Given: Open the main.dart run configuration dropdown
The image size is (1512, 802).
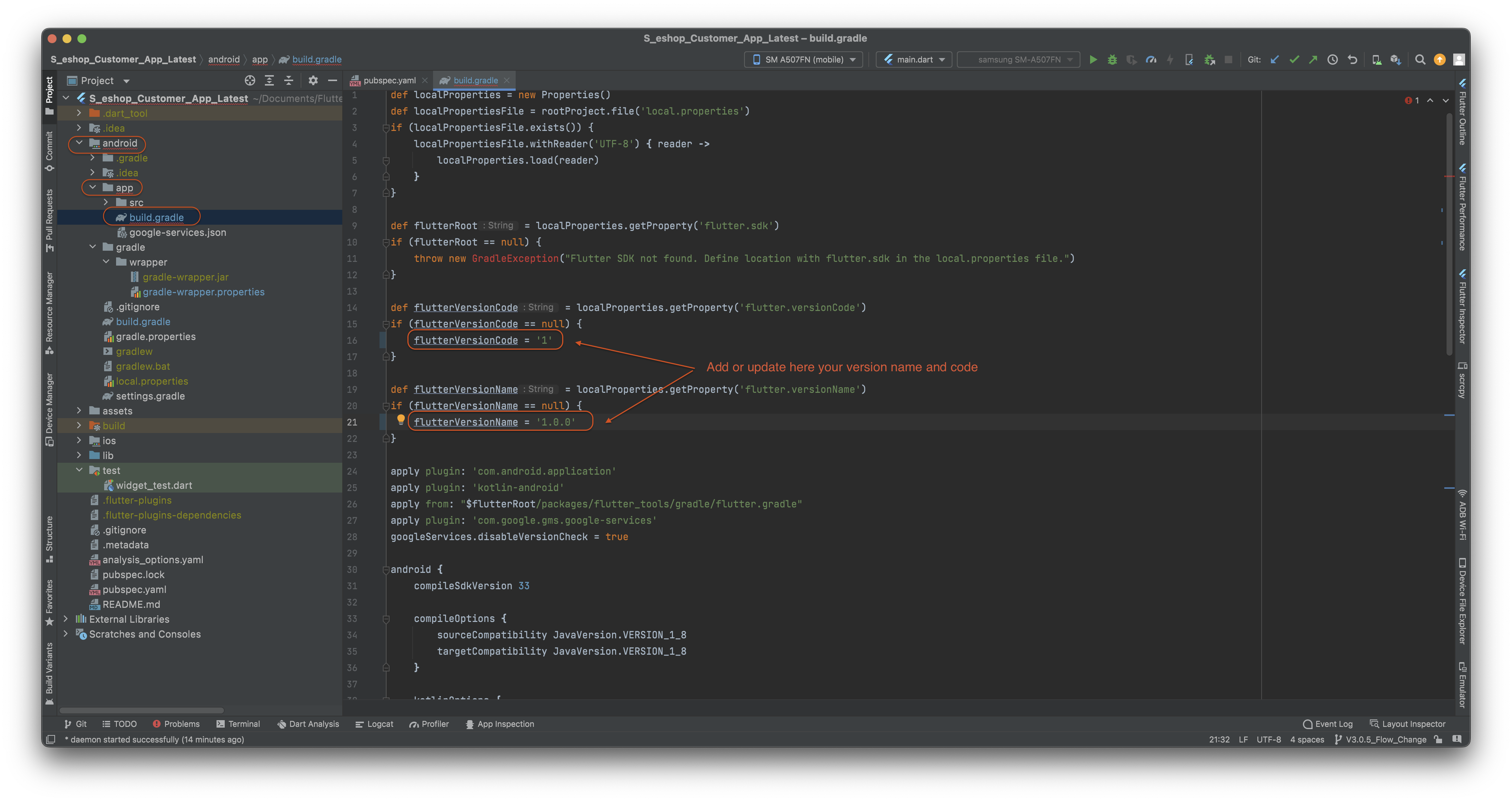Looking at the screenshot, I should pyautogui.click(x=914, y=59).
